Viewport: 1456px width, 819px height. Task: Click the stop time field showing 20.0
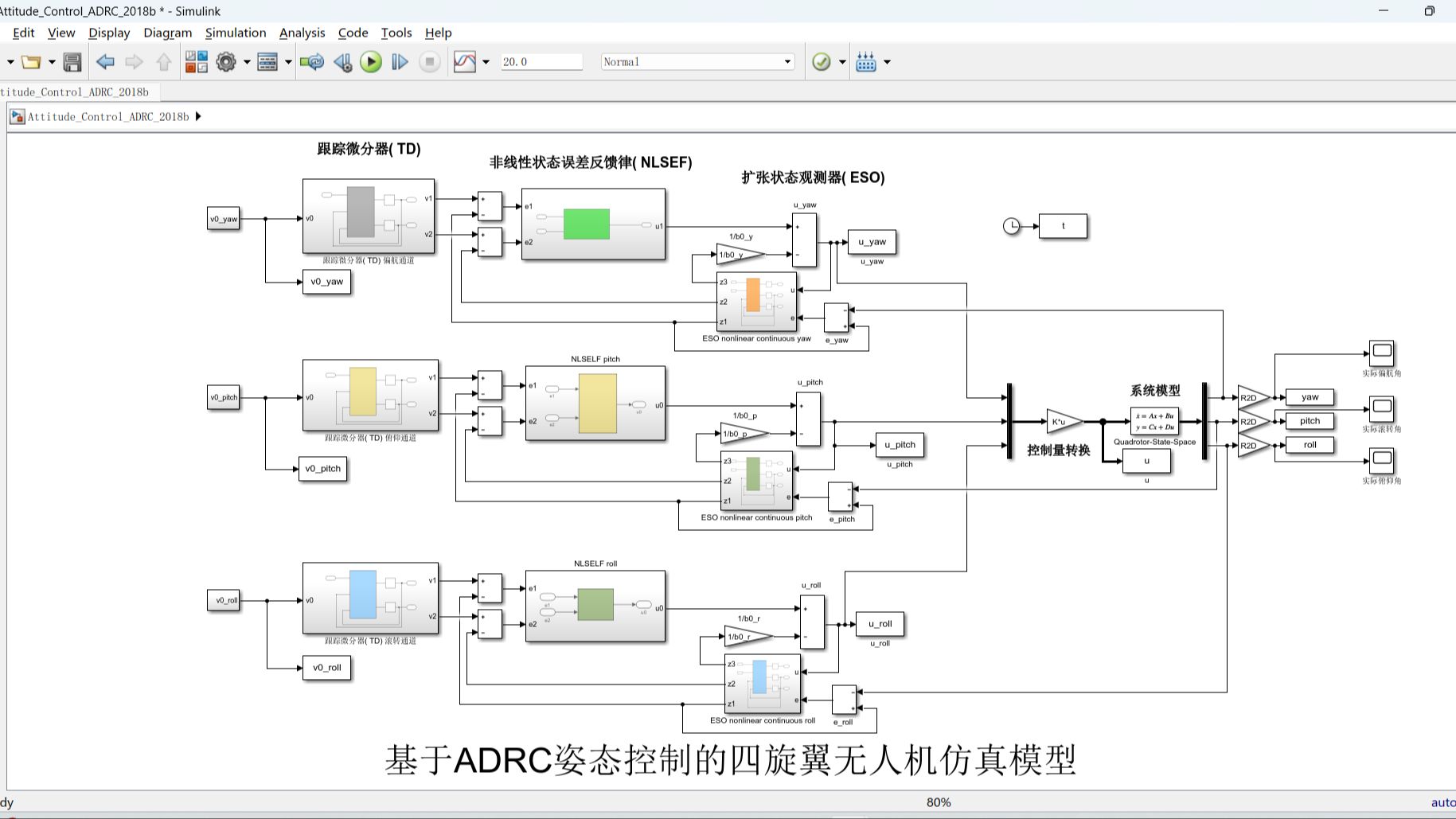541,61
